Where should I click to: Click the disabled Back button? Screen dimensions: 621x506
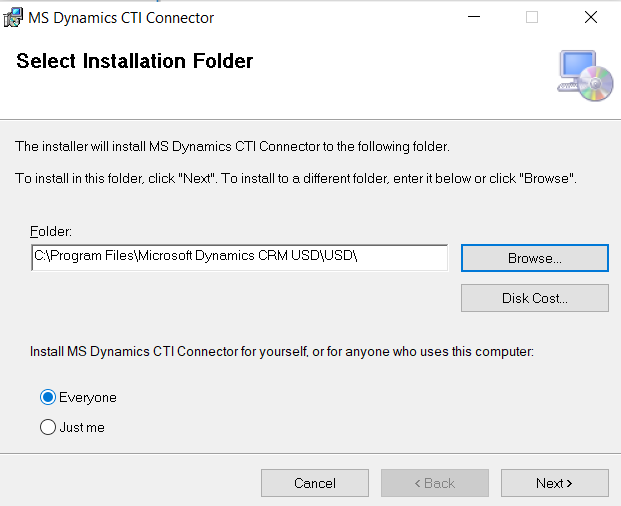tap(434, 483)
